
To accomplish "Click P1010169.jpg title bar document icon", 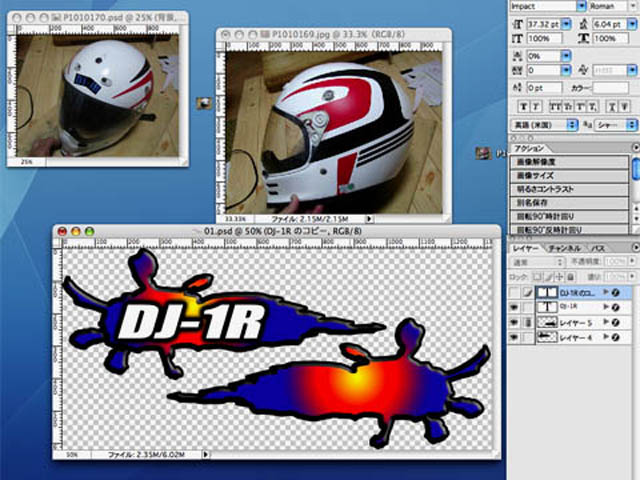I will pyautogui.click(x=264, y=35).
